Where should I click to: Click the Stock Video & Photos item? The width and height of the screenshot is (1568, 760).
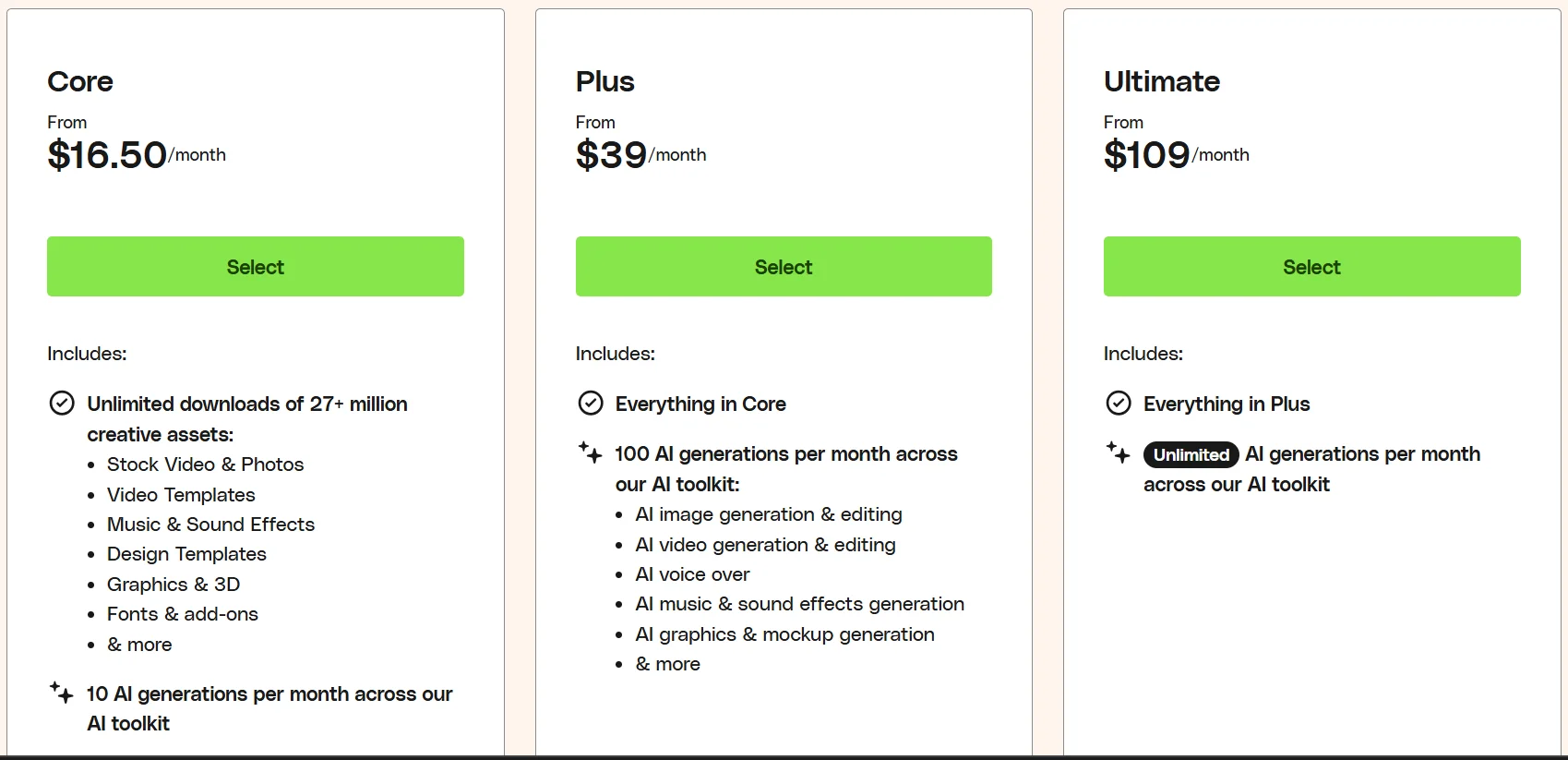pyautogui.click(x=205, y=464)
